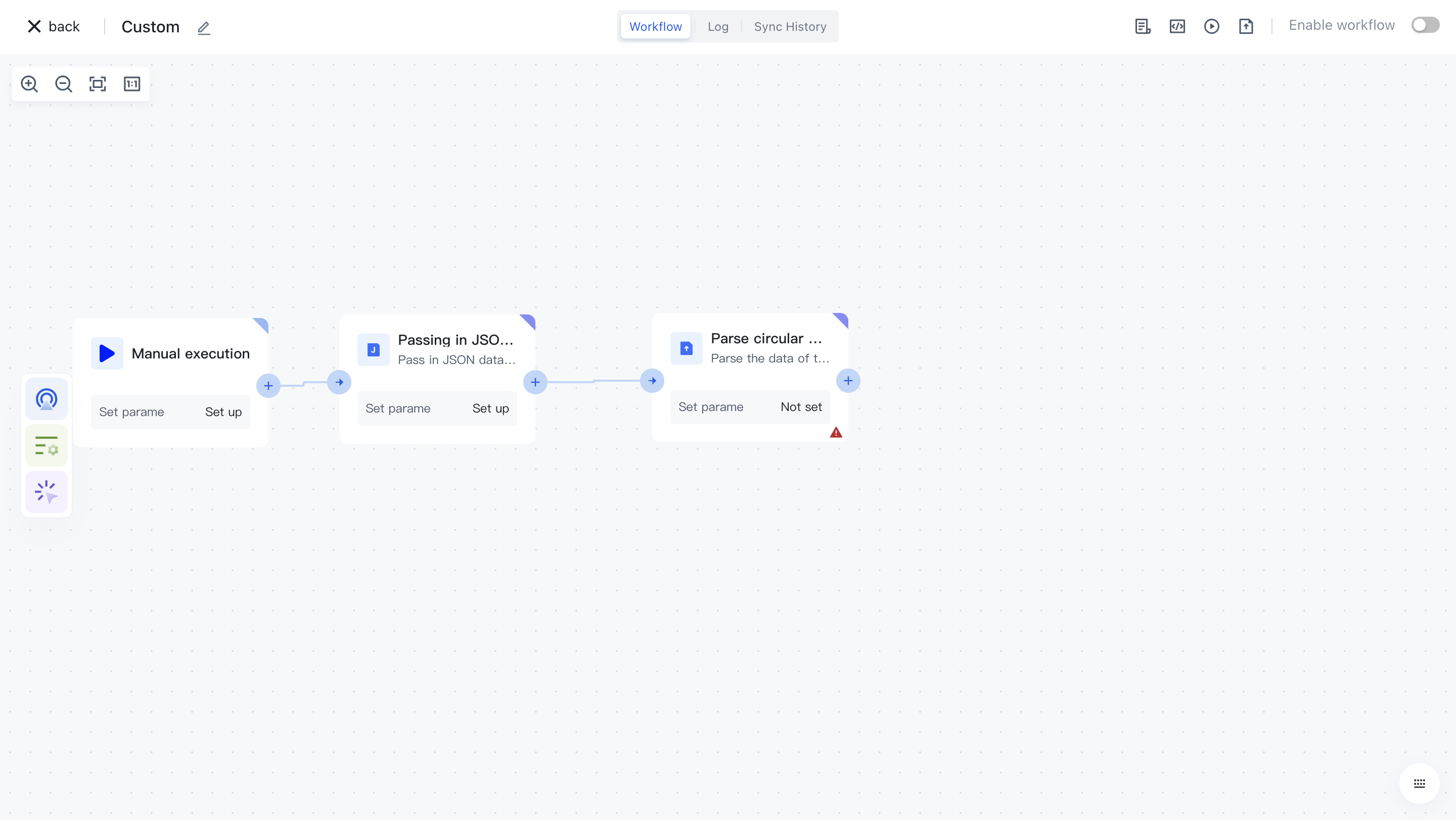Image resolution: width=1456 pixels, height=820 pixels.
Task: Open the Manual execution node's Set up parameters
Action: (x=223, y=412)
